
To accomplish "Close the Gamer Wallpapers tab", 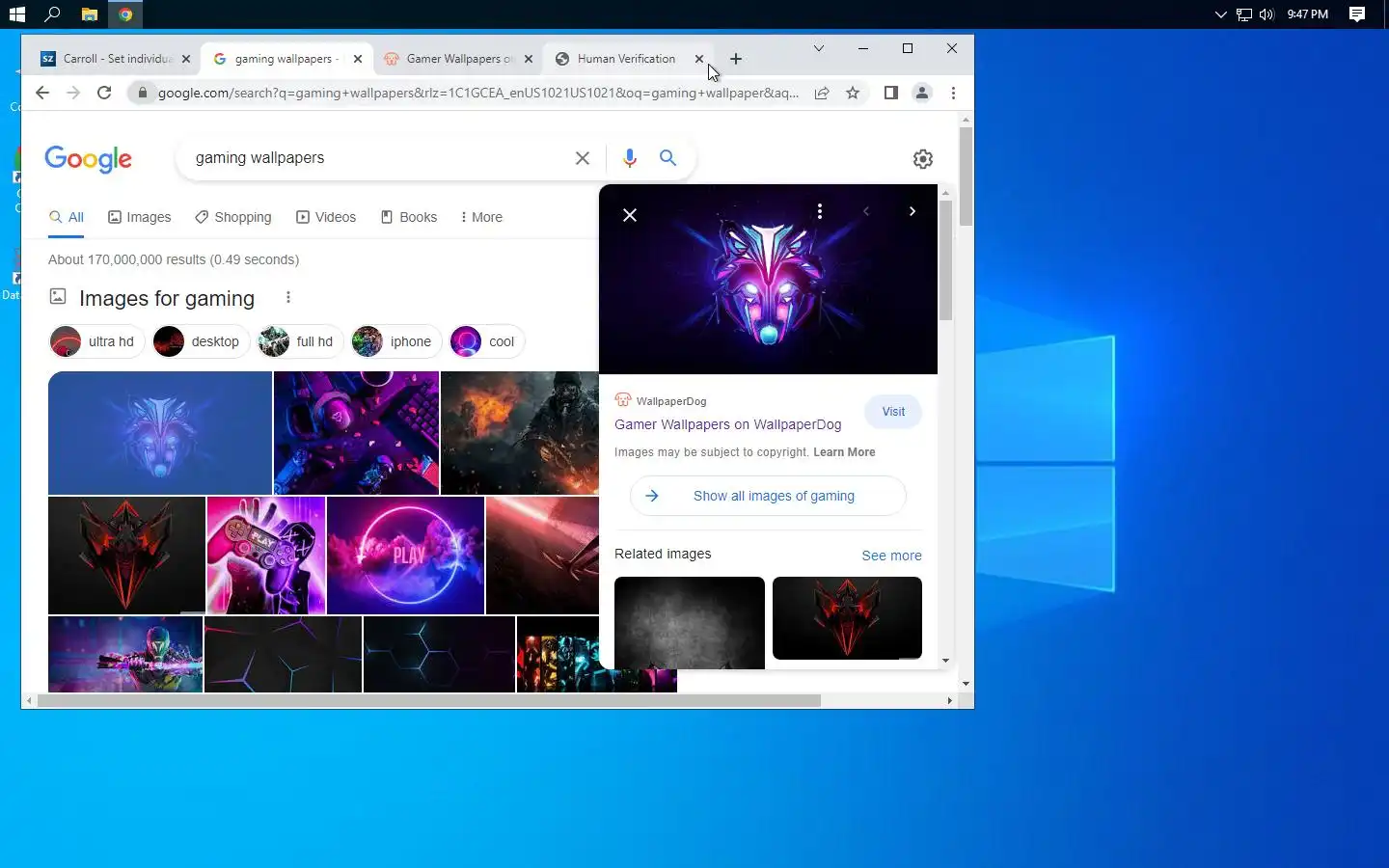I will [x=529, y=59].
